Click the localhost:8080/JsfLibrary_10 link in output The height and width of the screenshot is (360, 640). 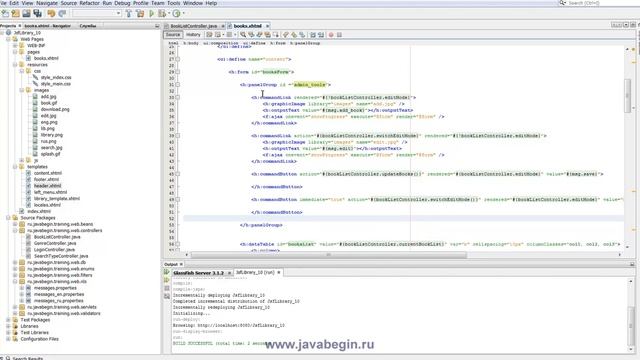coord(241,325)
